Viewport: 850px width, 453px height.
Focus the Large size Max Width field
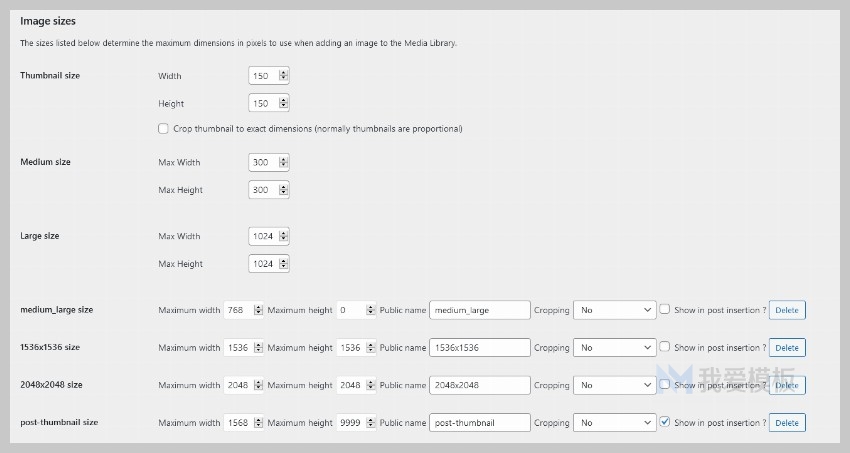point(268,236)
